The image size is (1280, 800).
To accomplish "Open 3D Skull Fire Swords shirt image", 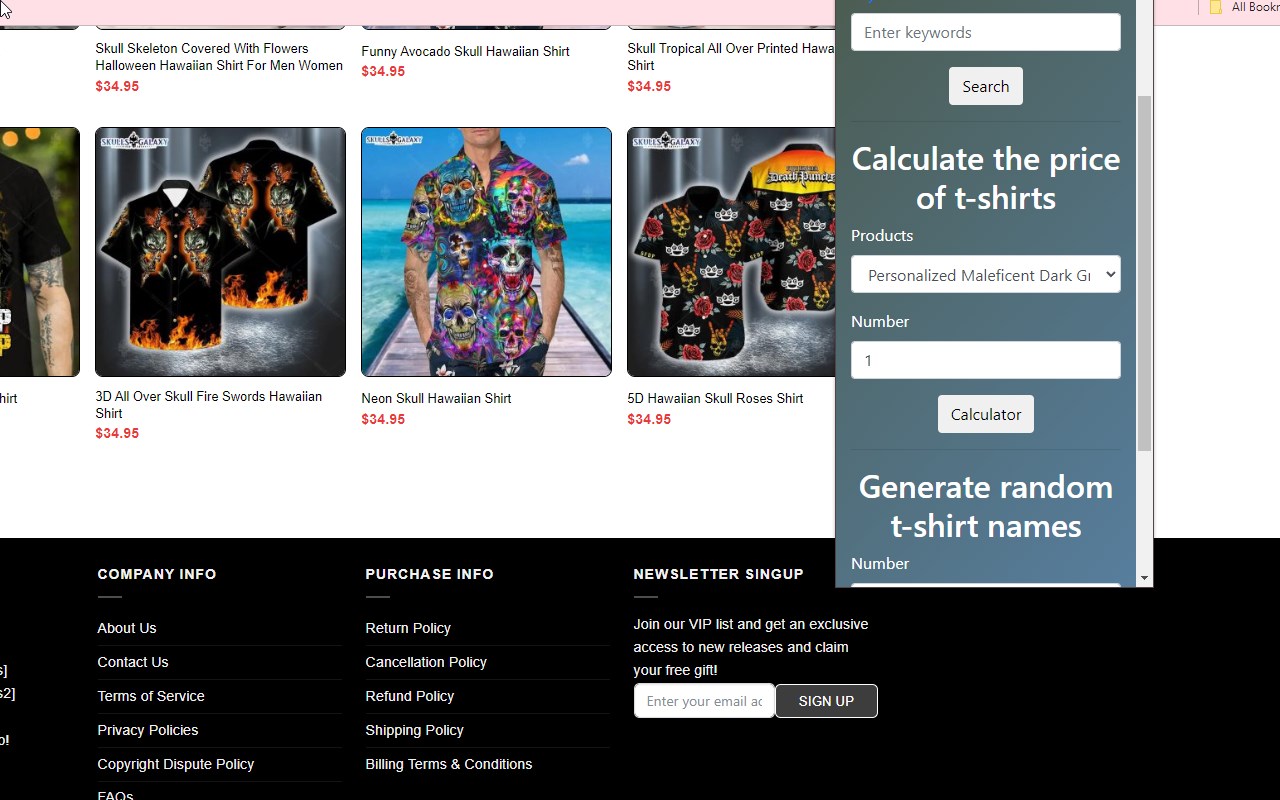I will click(220, 252).
